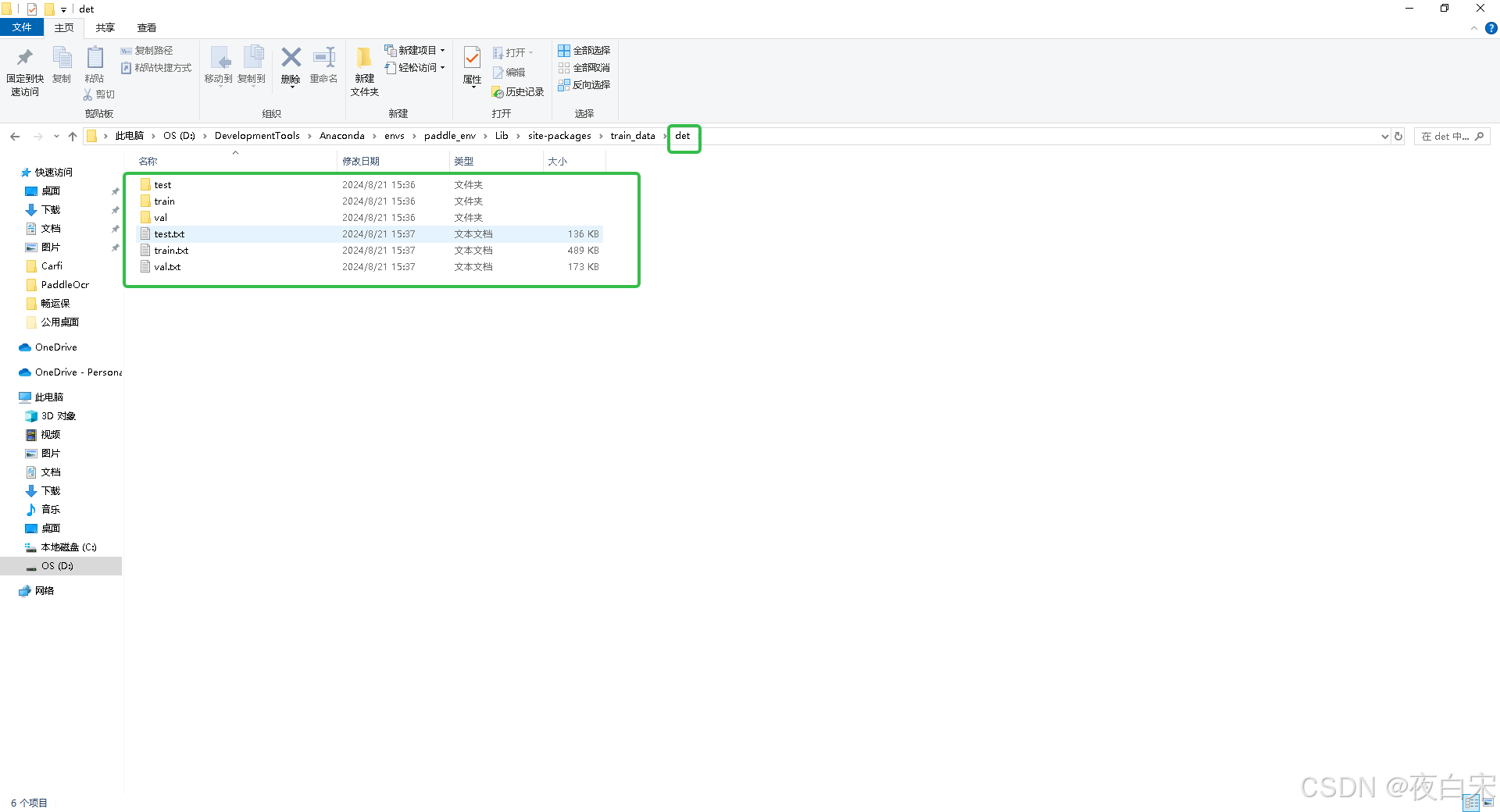Image resolution: width=1500 pixels, height=812 pixels.
Task: Click the Refresh button in address bar
Action: click(1398, 136)
